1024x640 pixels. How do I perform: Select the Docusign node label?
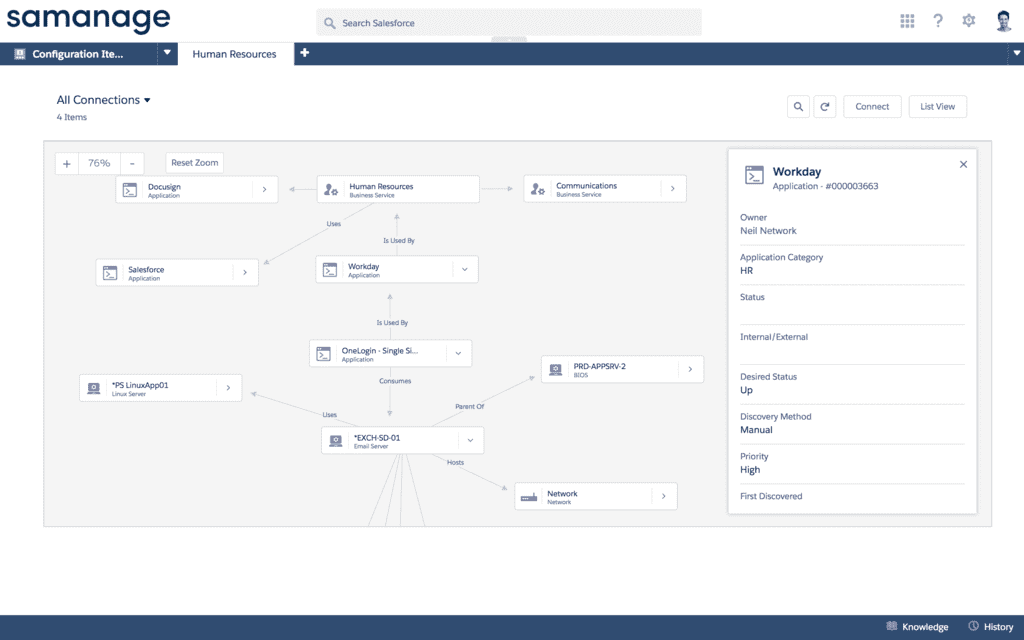164,187
